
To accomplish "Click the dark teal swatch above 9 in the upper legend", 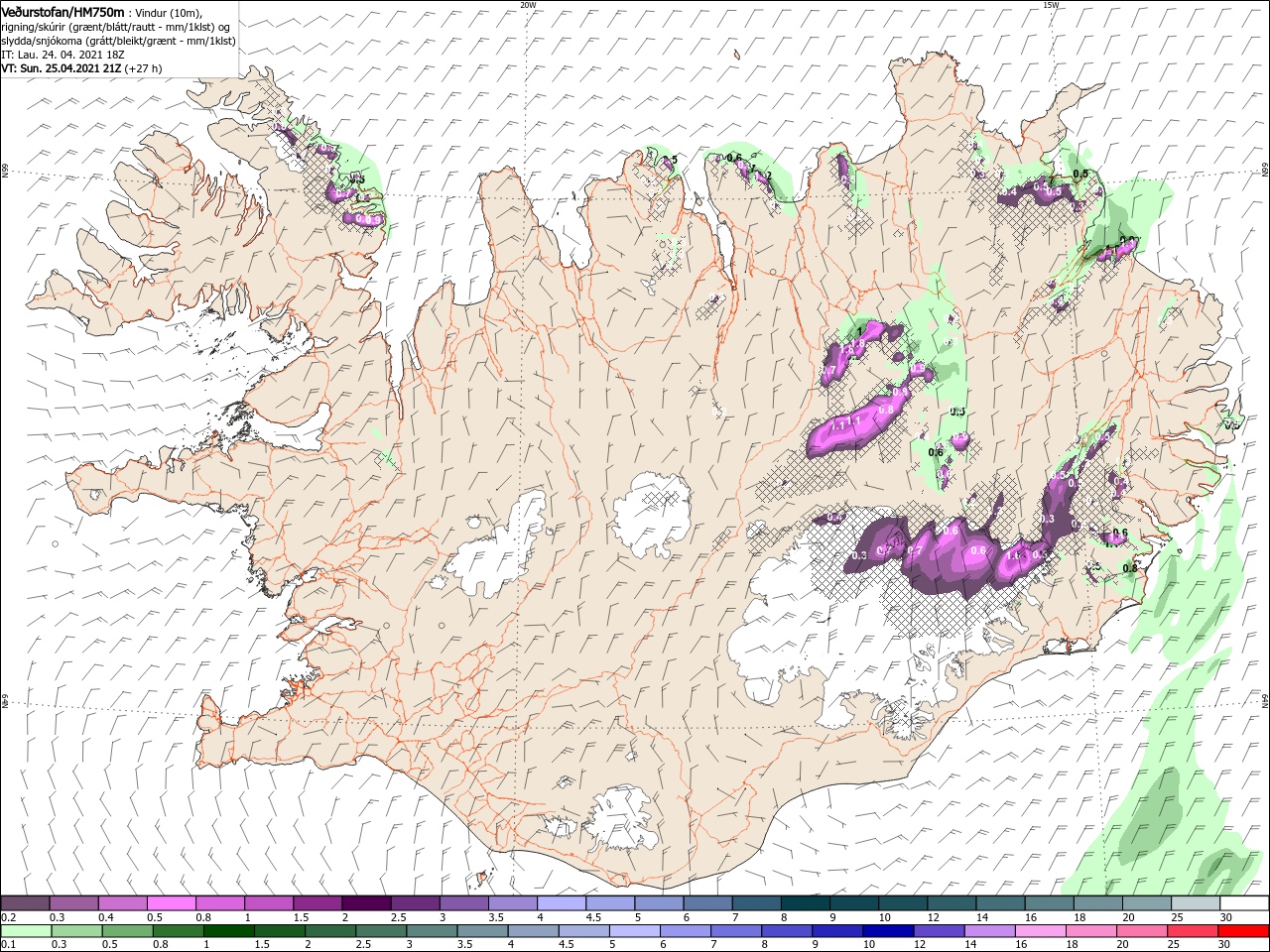I will coord(854,902).
